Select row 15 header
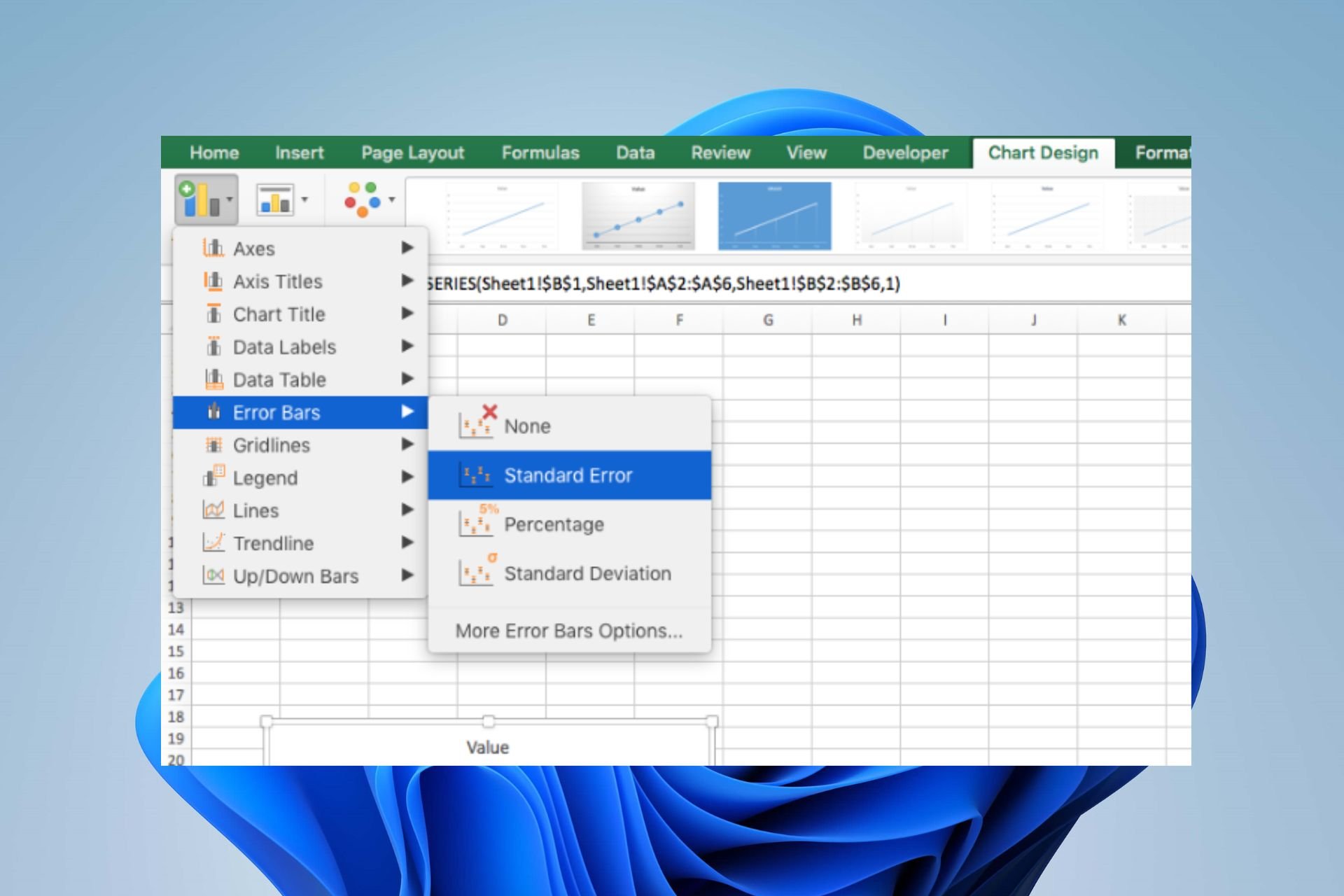 coord(176,651)
